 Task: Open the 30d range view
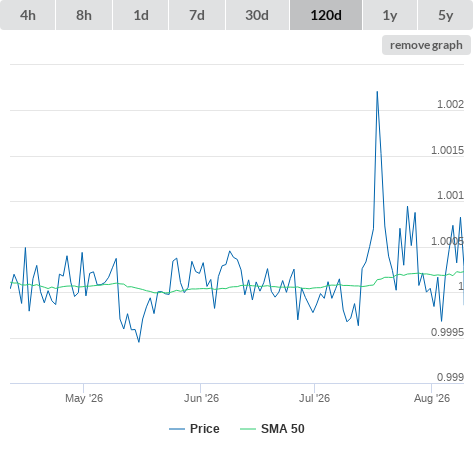click(257, 15)
